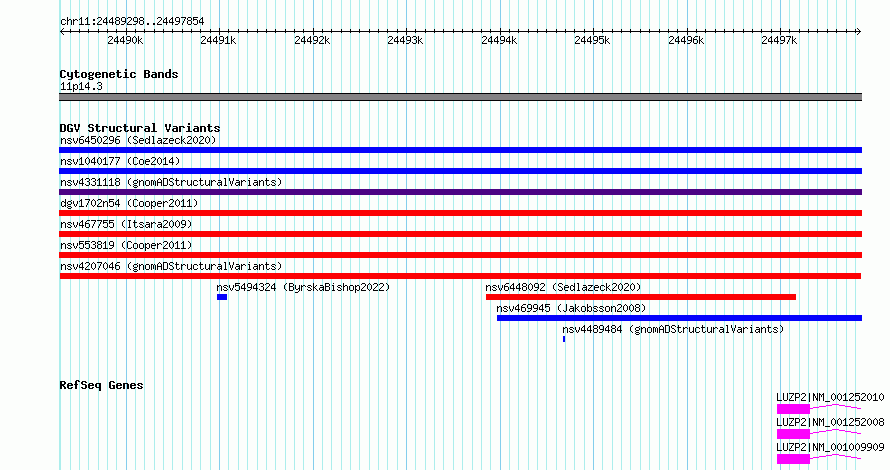
Task: Open nsv4489484 (gnomADStructuralVariants) label
Action: click(673, 329)
